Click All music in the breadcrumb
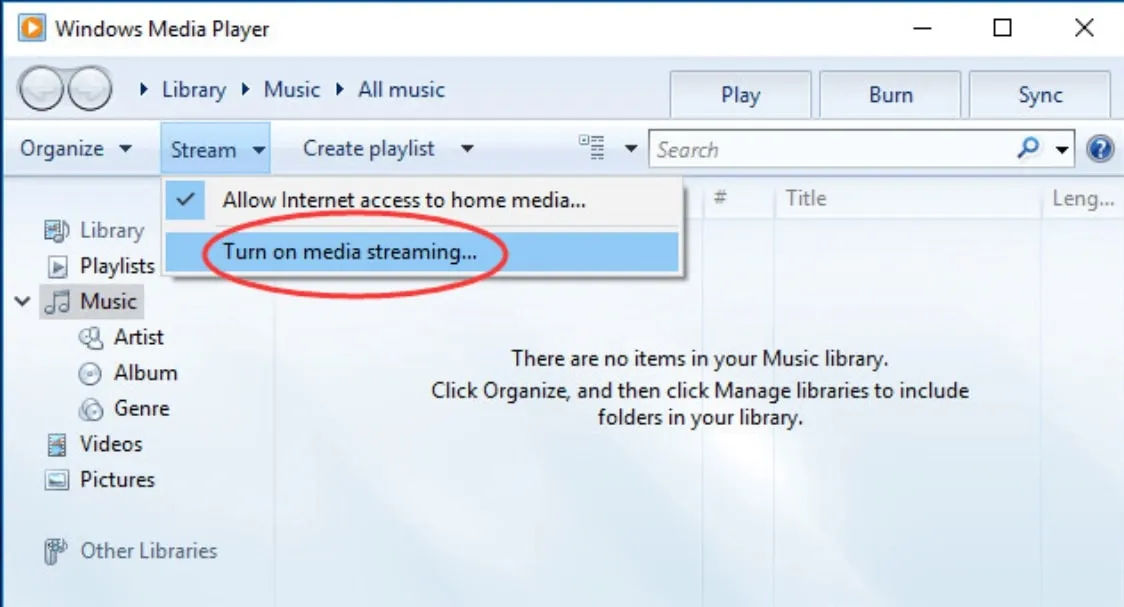Screen dimensions: 1124x607 (x=401, y=90)
